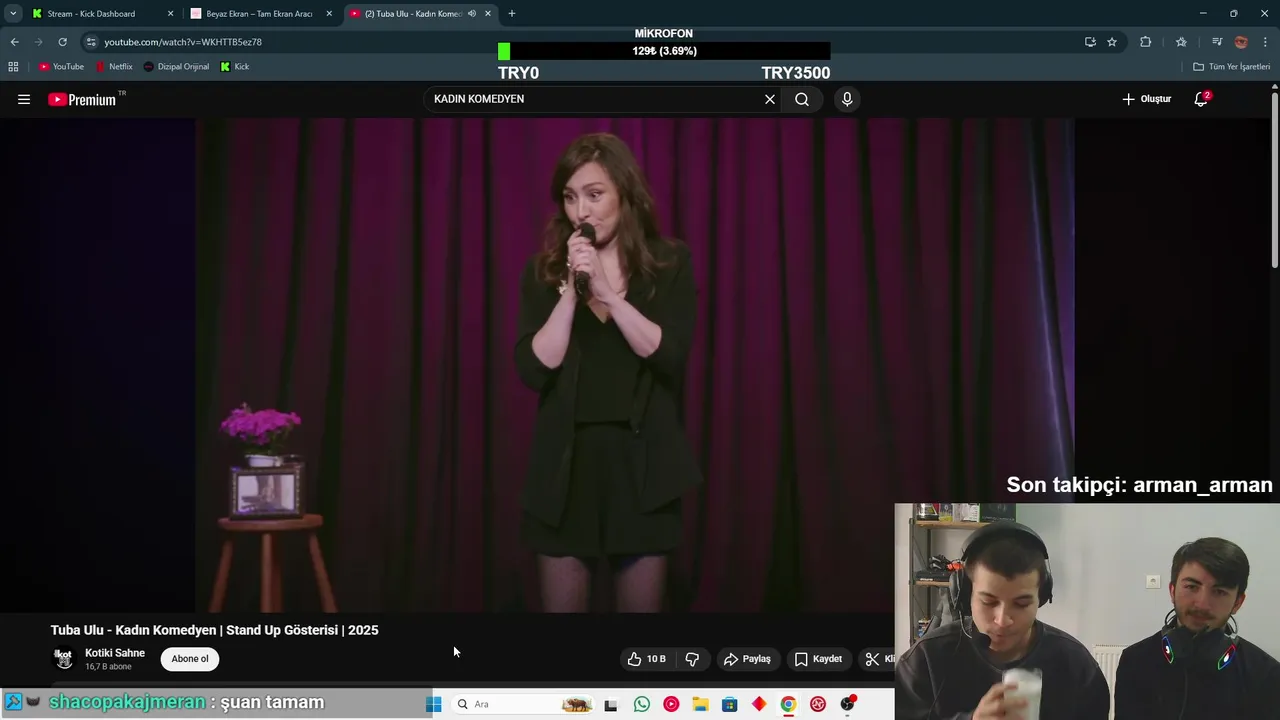This screenshot has width=1280, height=720.
Task: Run search with the magnifier button
Action: (x=802, y=99)
